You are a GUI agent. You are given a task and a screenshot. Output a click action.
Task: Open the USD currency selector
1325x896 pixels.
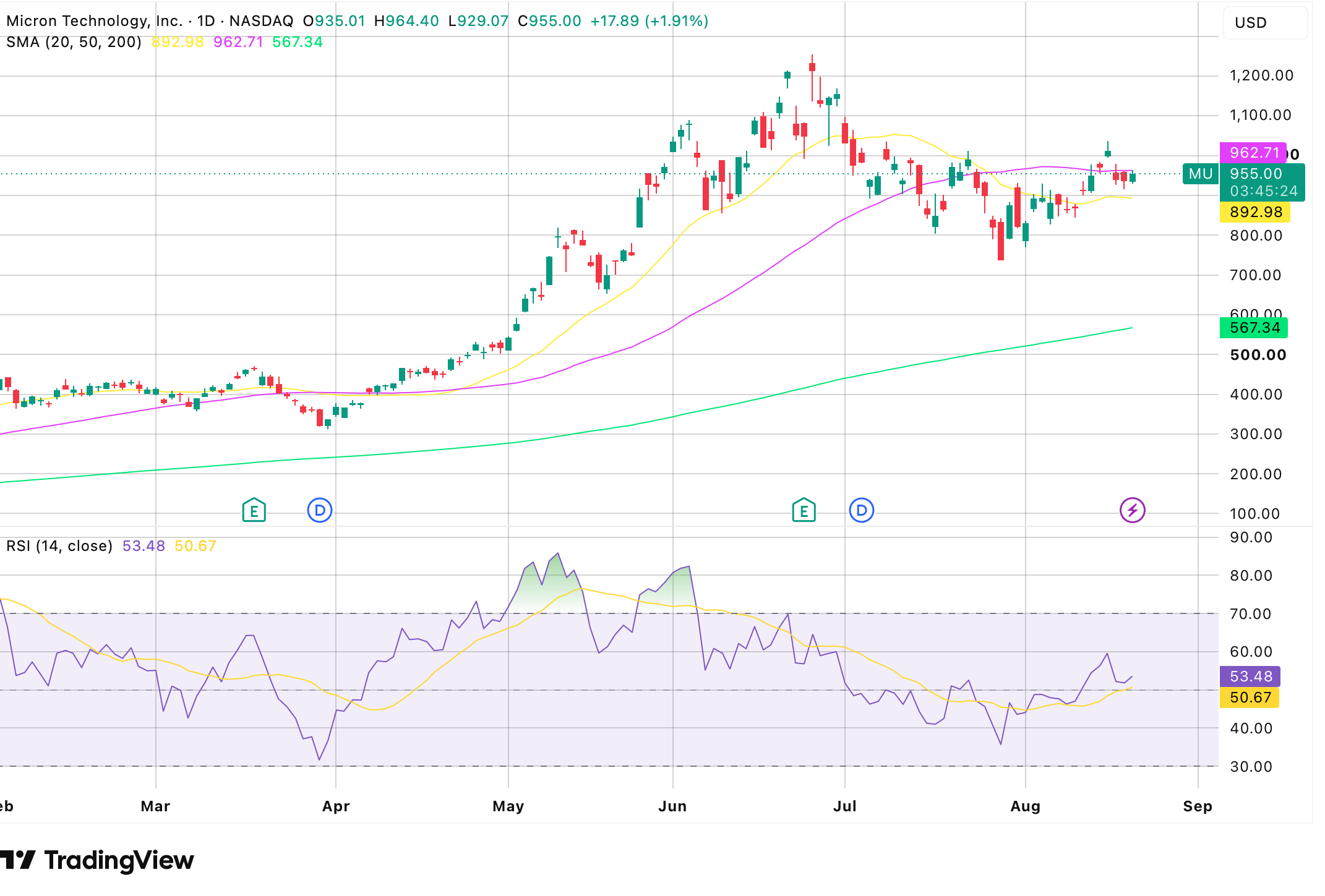(1265, 23)
